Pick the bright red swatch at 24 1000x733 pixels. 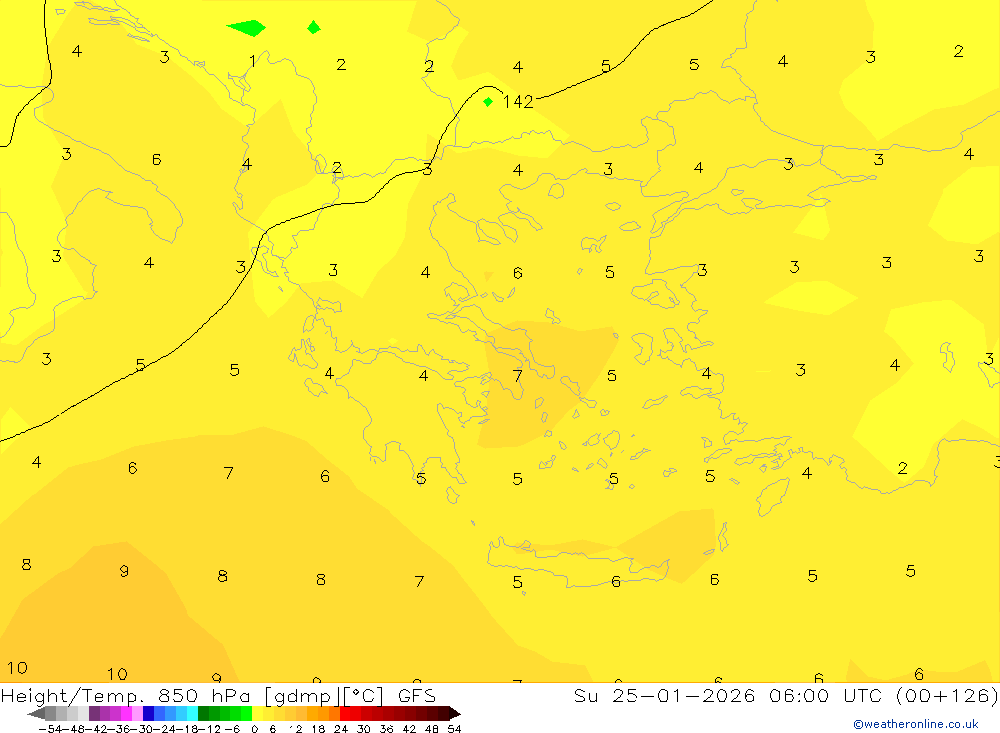point(345,713)
